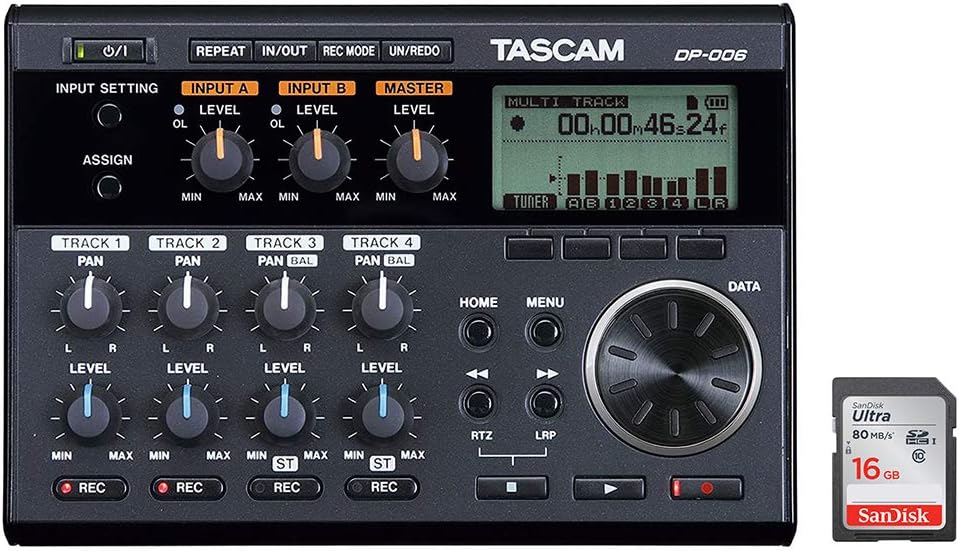The height and width of the screenshot is (551, 959).
Task: Arm TRACK 1 REC button
Action: click(90, 488)
